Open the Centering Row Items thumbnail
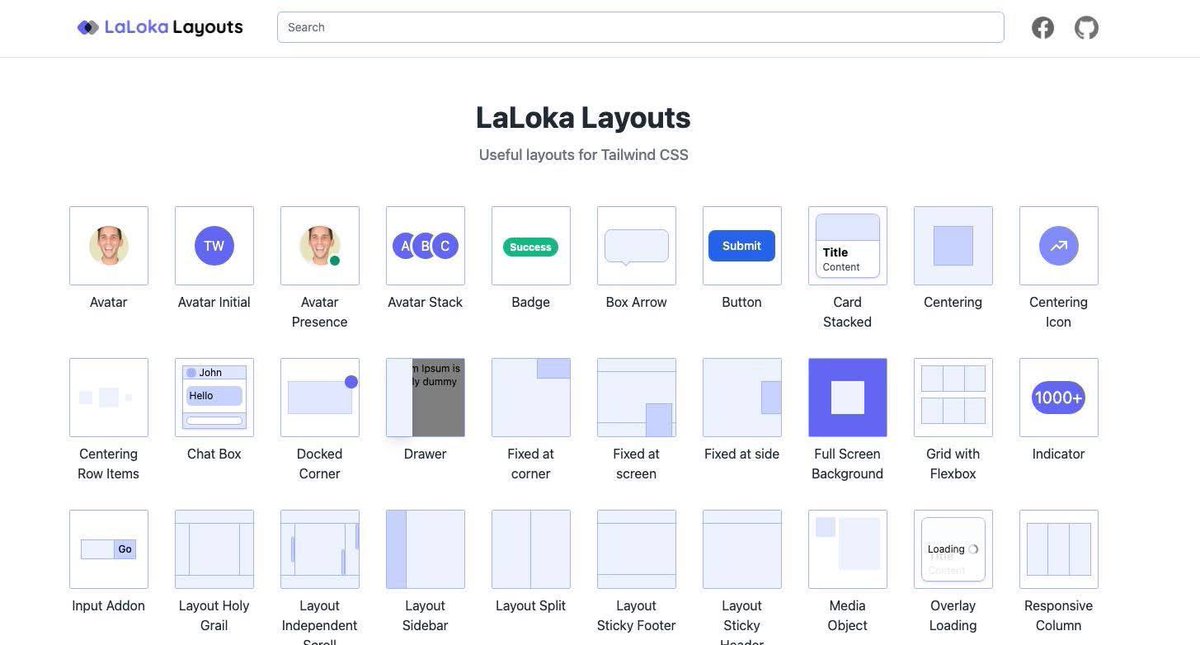1200x645 pixels. [109, 398]
